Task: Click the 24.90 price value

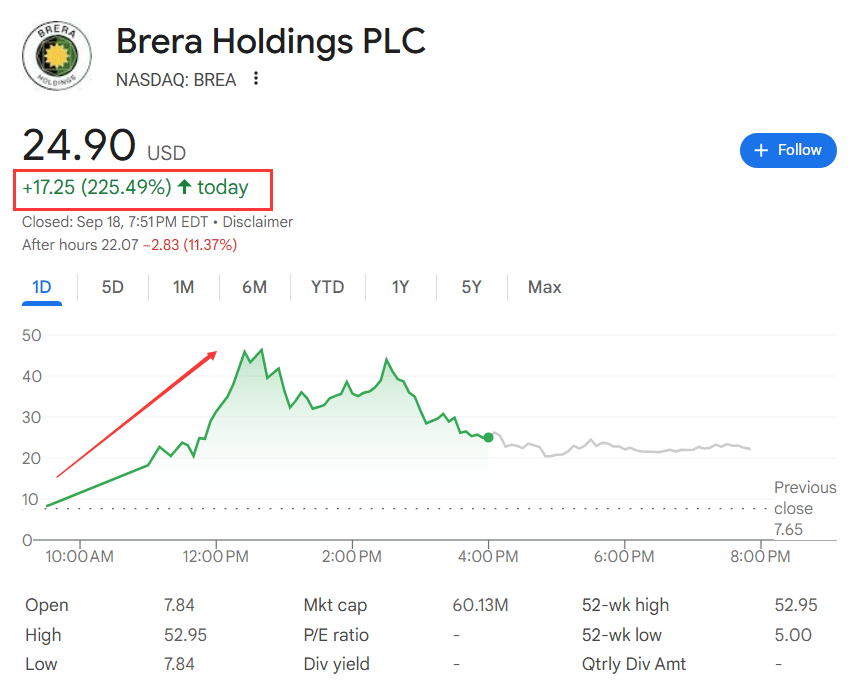Action: [79, 146]
